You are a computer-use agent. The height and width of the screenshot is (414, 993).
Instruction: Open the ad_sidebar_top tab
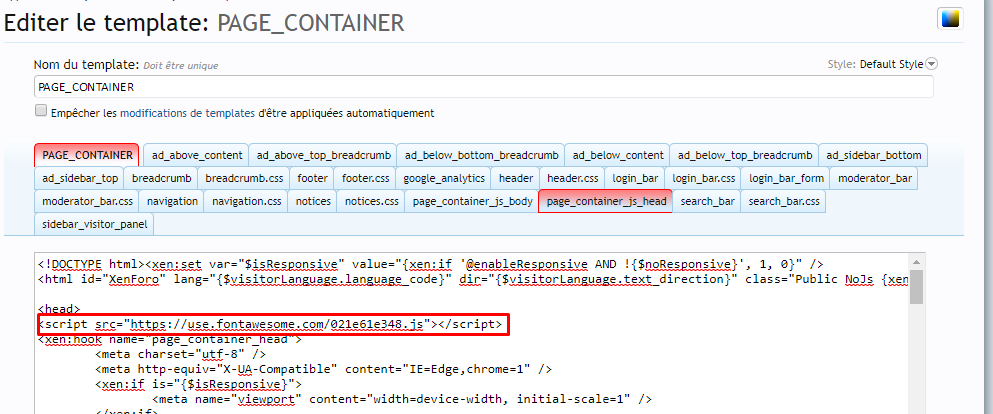pos(79,179)
